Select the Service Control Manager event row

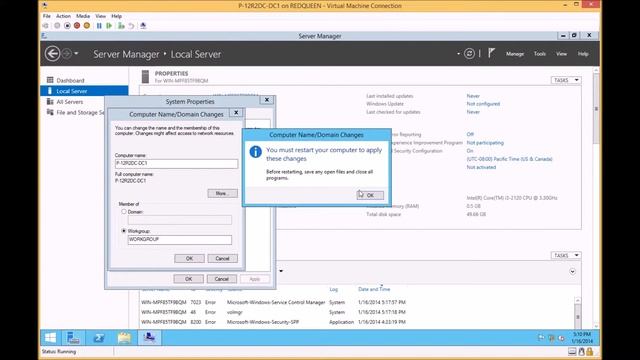[x=273, y=302]
